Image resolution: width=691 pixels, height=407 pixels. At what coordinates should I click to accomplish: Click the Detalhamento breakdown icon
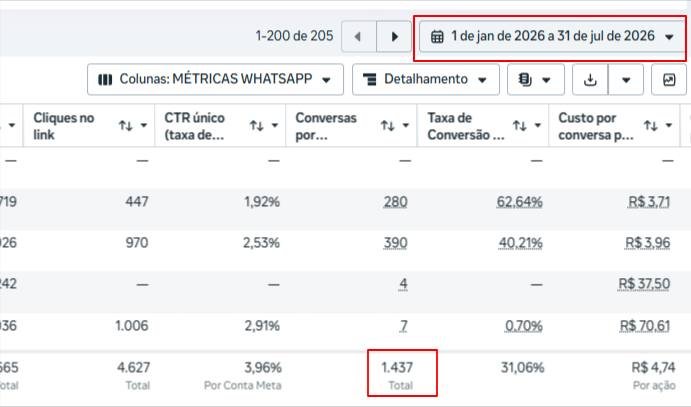point(370,79)
